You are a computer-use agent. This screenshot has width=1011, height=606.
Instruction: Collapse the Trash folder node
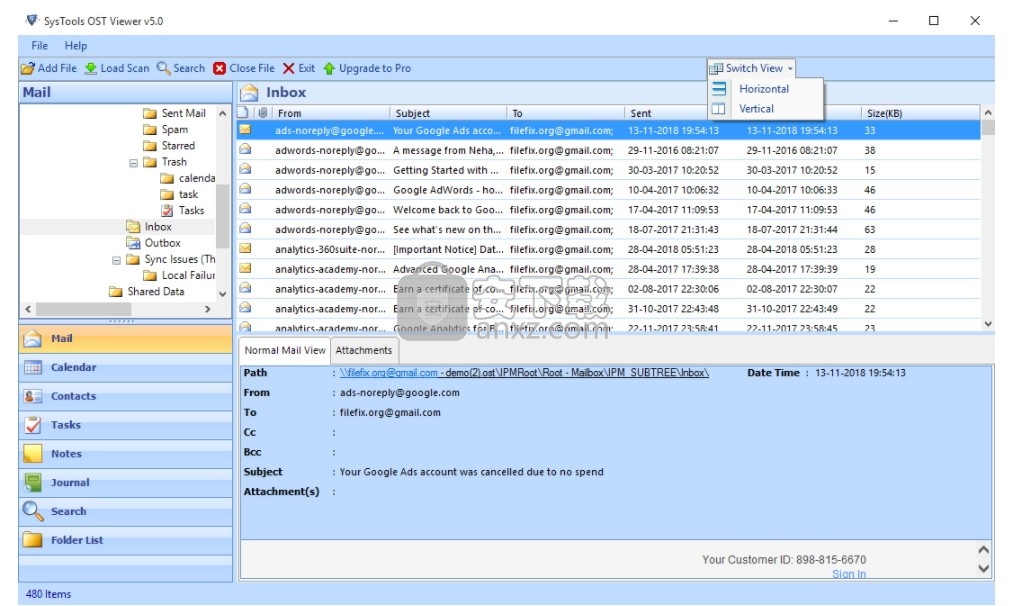(x=133, y=163)
